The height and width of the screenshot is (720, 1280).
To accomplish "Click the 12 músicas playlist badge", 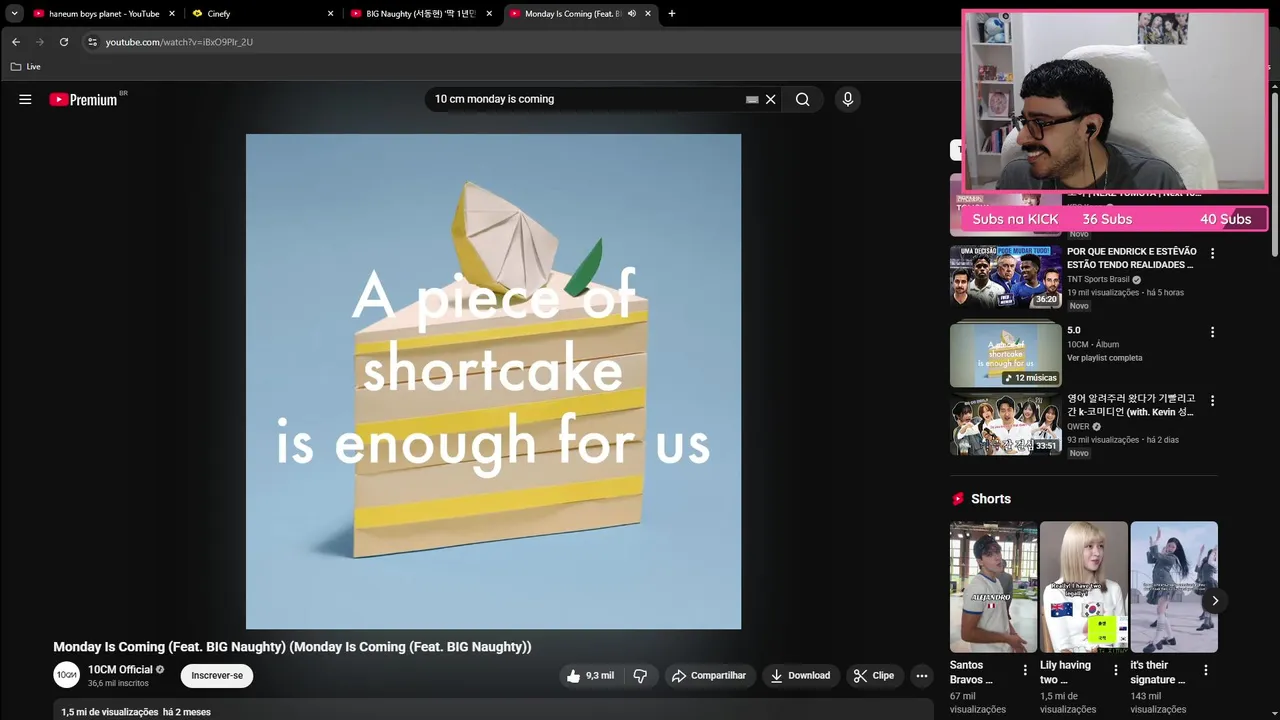I will click(1031, 378).
